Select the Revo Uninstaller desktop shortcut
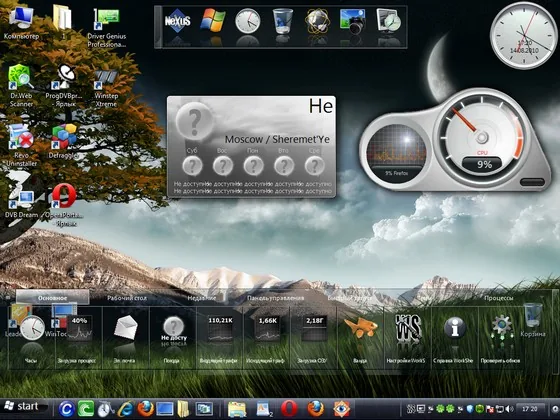The image size is (560, 420). [21, 145]
